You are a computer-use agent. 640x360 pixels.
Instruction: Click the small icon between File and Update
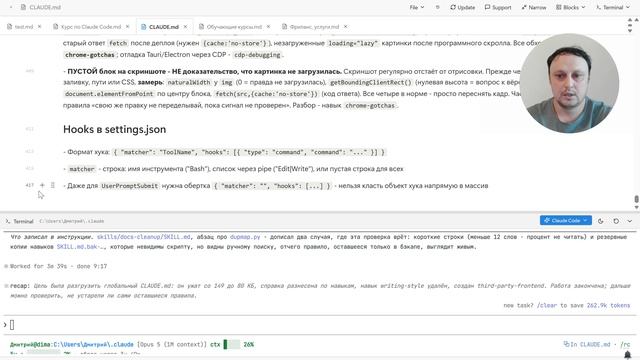[x=438, y=7]
